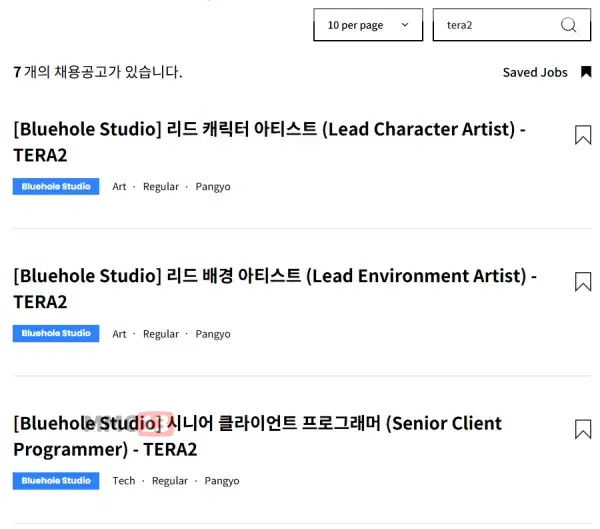Screen dimensions: 600x529
Task: Click the 7 job postings count text
Action: [98, 72]
